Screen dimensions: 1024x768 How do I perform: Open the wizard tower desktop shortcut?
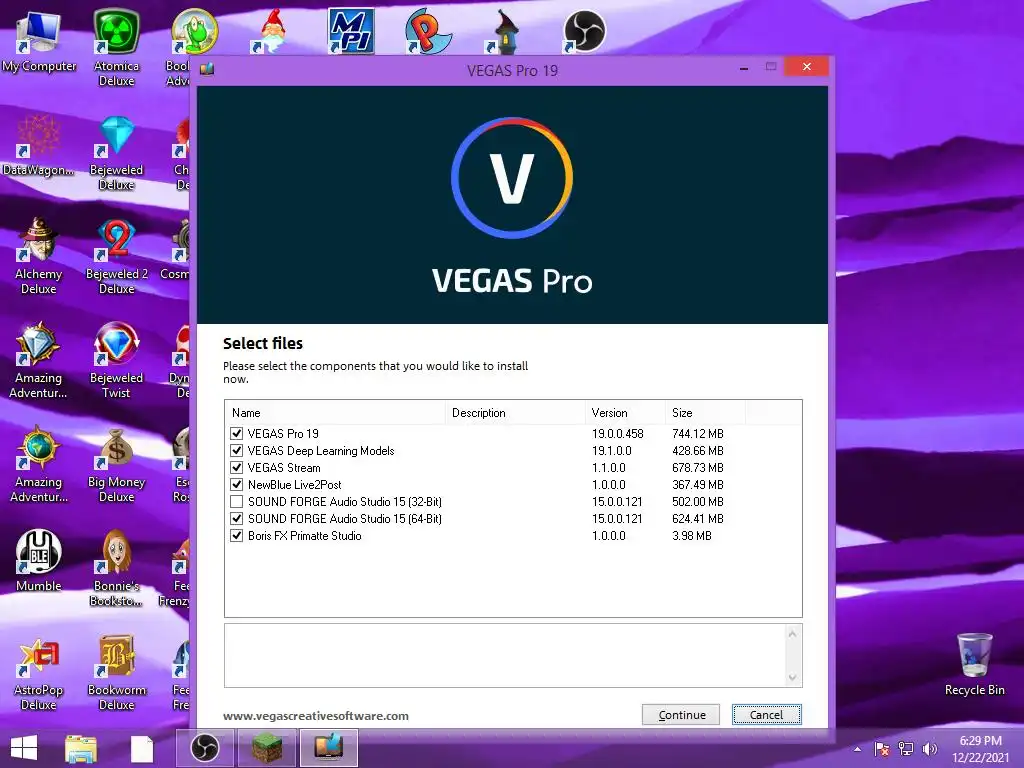point(505,31)
